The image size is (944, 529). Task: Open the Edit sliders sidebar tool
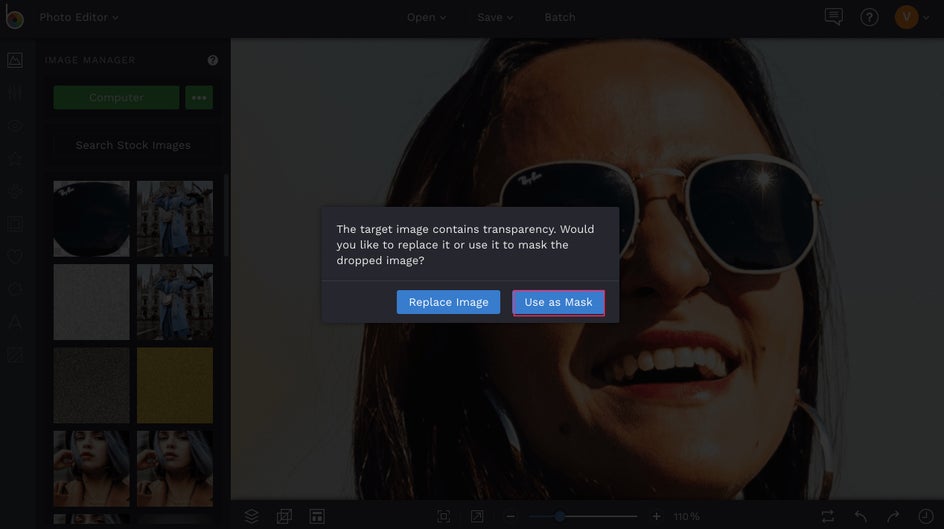15,93
